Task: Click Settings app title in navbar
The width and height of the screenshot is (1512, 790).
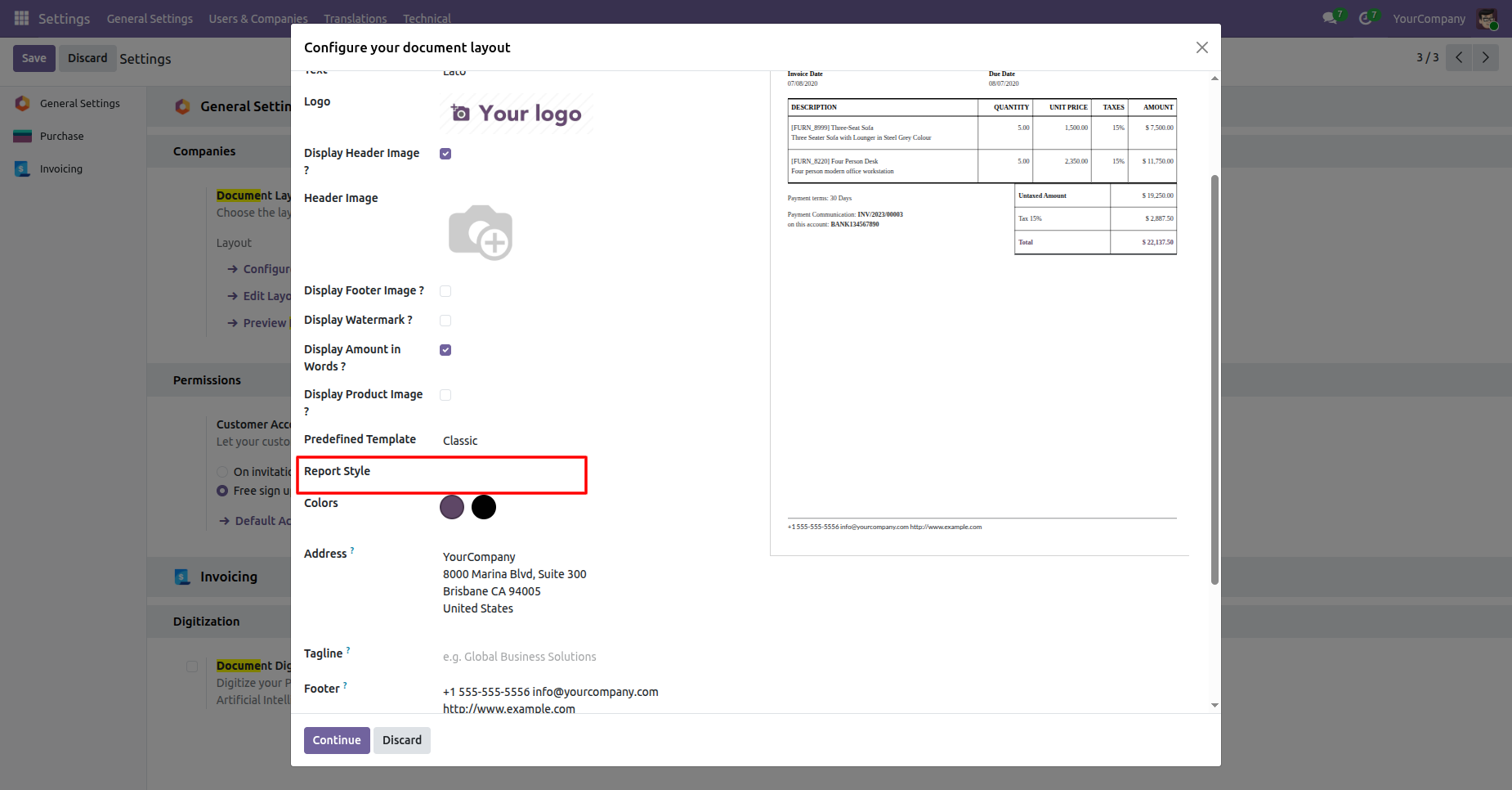Action: coord(64,18)
